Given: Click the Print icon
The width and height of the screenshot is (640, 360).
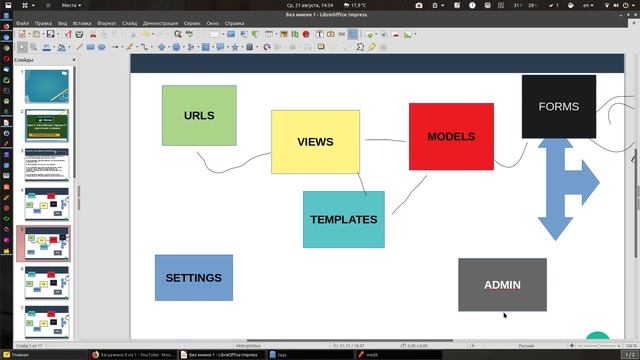Looking at the screenshot, I should (x=79, y=35).
